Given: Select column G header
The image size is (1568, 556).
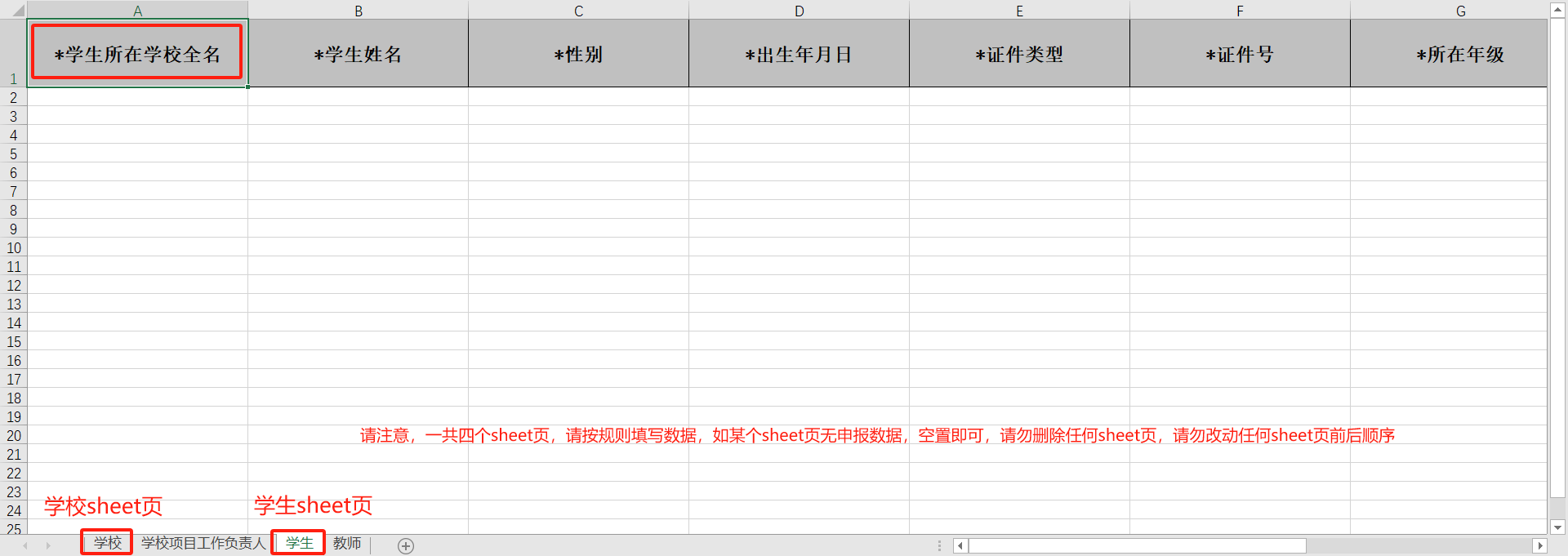Looking at the screenshot, I should (x=1449, y=11).
